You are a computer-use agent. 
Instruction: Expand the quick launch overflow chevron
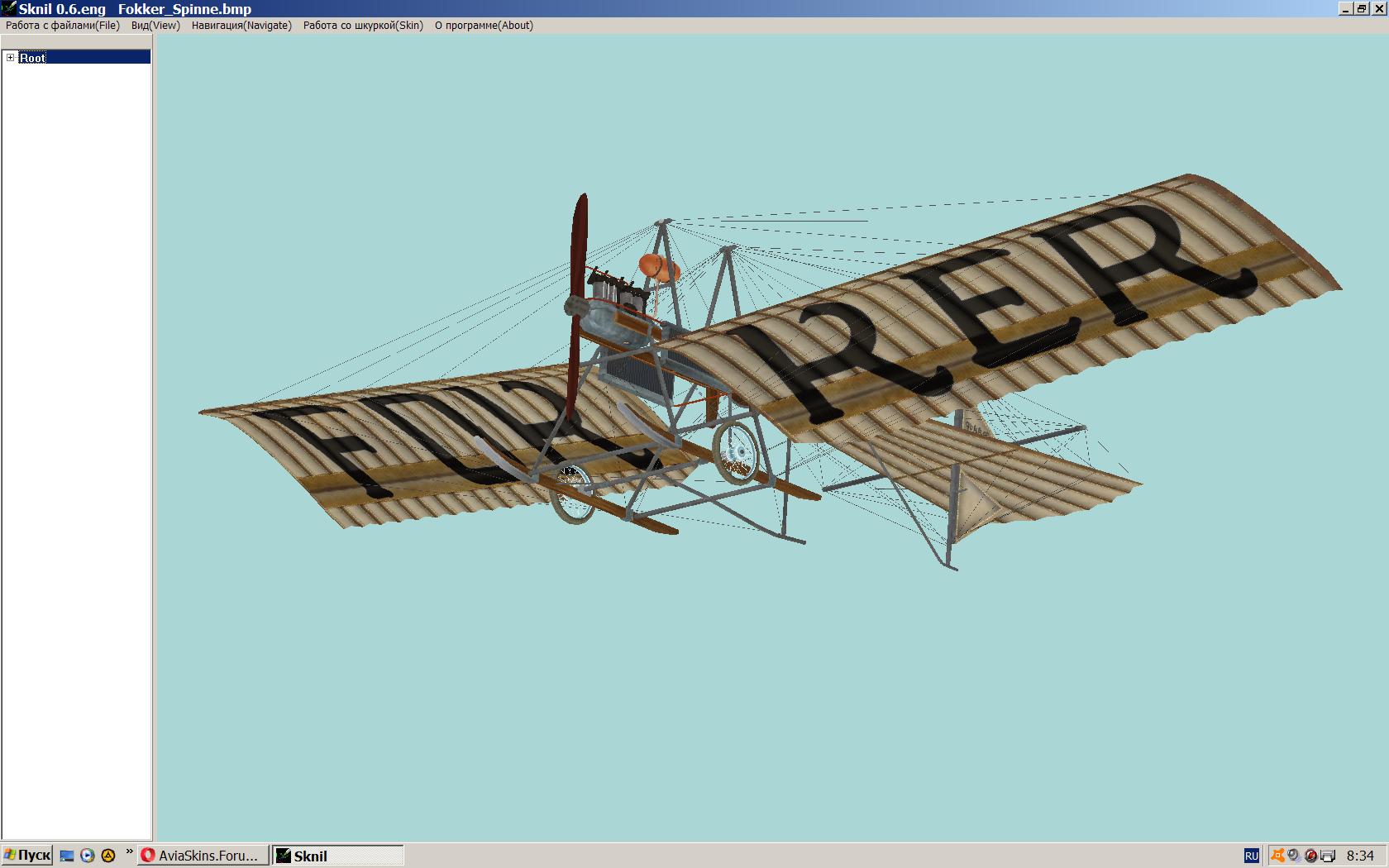coord(129,852)
